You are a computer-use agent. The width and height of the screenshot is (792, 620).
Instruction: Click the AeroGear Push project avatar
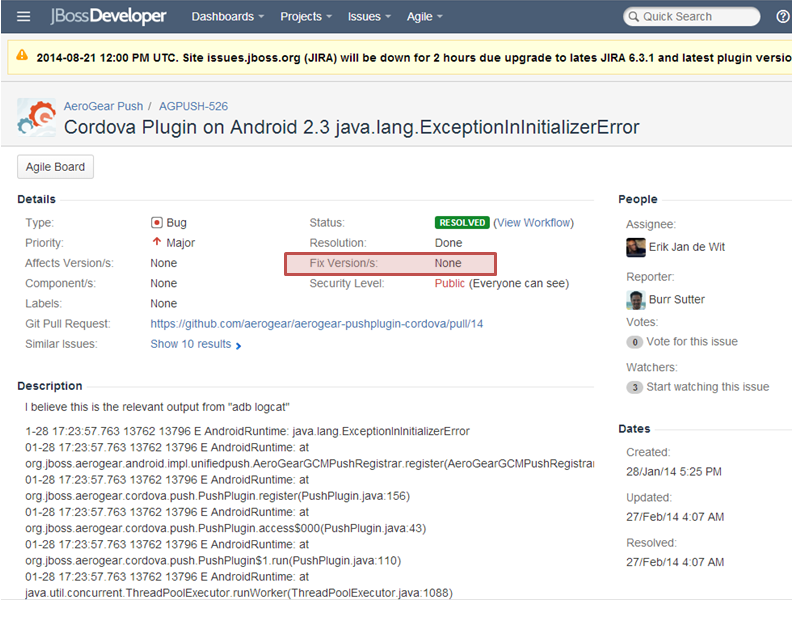coord(37,118)
